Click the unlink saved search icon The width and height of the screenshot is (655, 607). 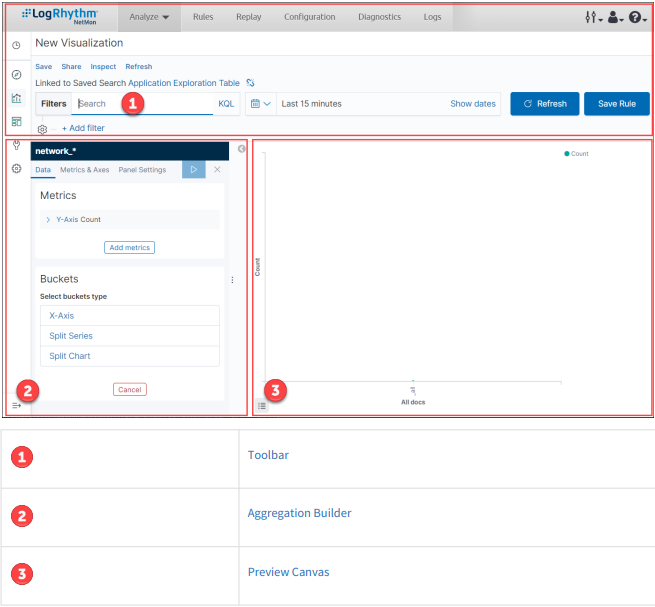250,83
